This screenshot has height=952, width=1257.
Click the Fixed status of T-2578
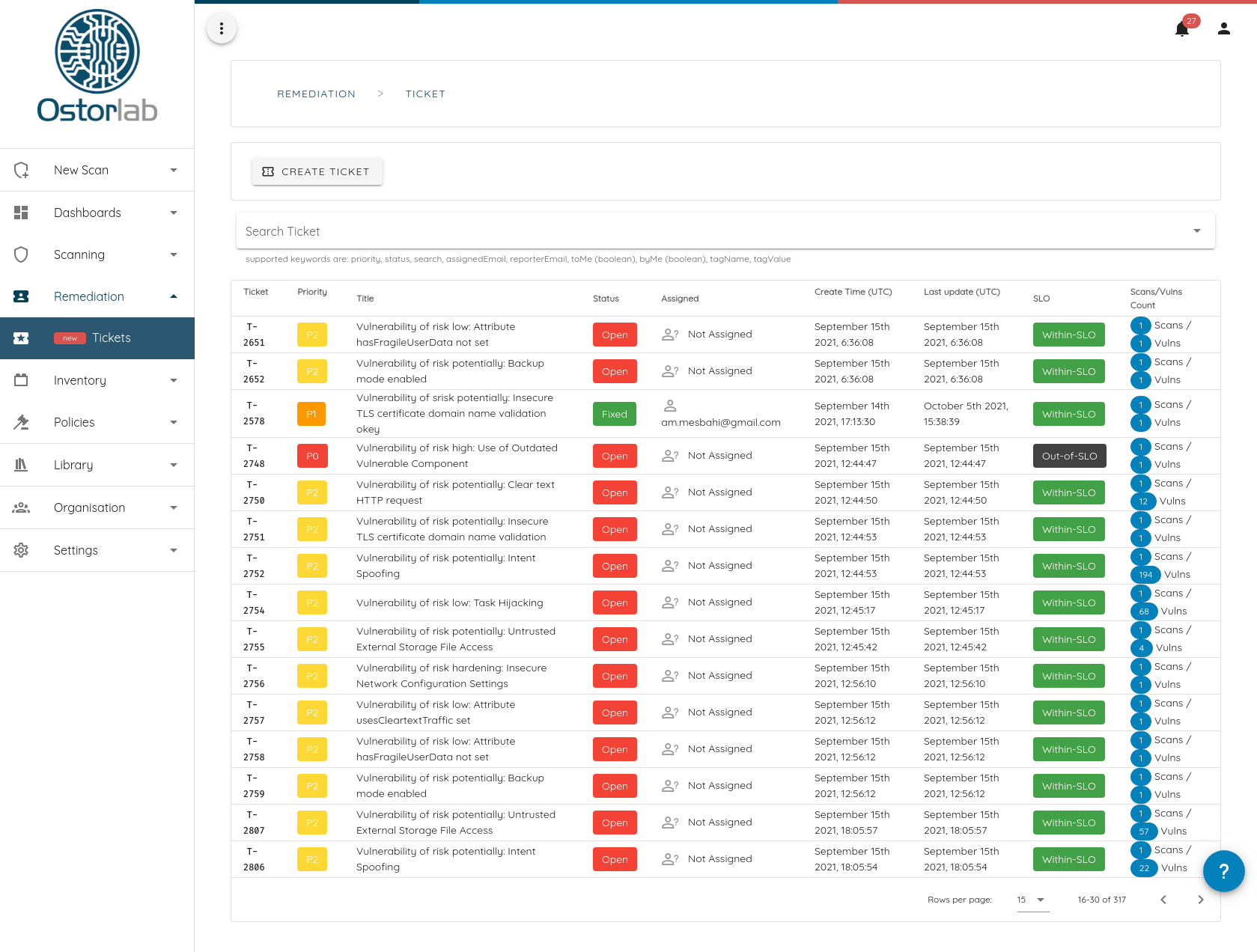tap(615, 414)
